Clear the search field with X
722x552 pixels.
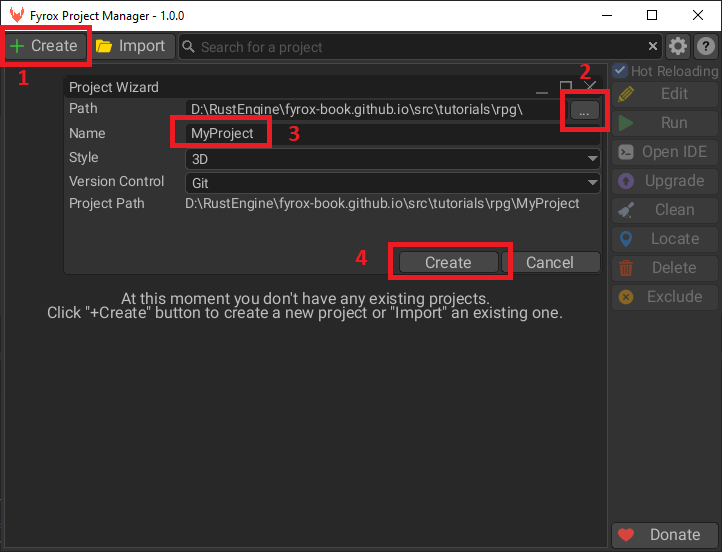pyautogui.click(x=653, y=46)
